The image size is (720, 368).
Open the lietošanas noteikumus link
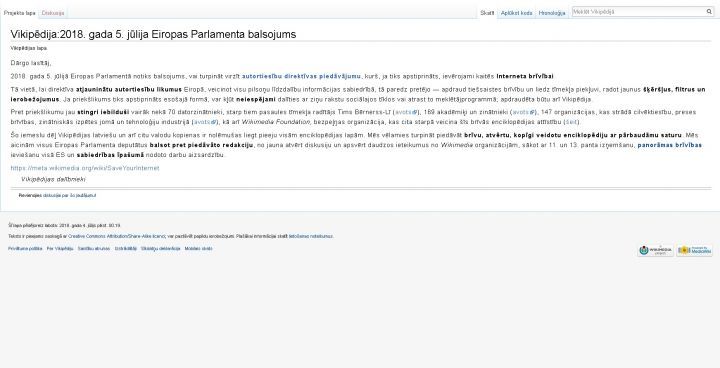310,237
